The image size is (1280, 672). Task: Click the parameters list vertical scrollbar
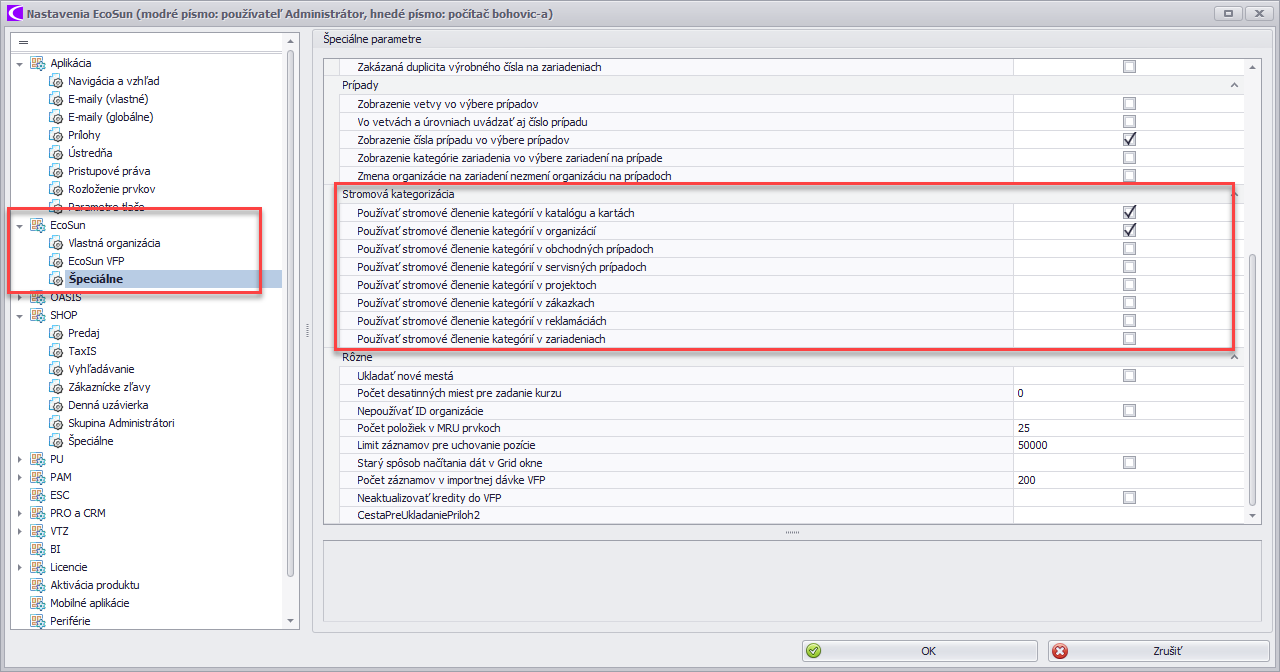click(x=1251, y=380)
